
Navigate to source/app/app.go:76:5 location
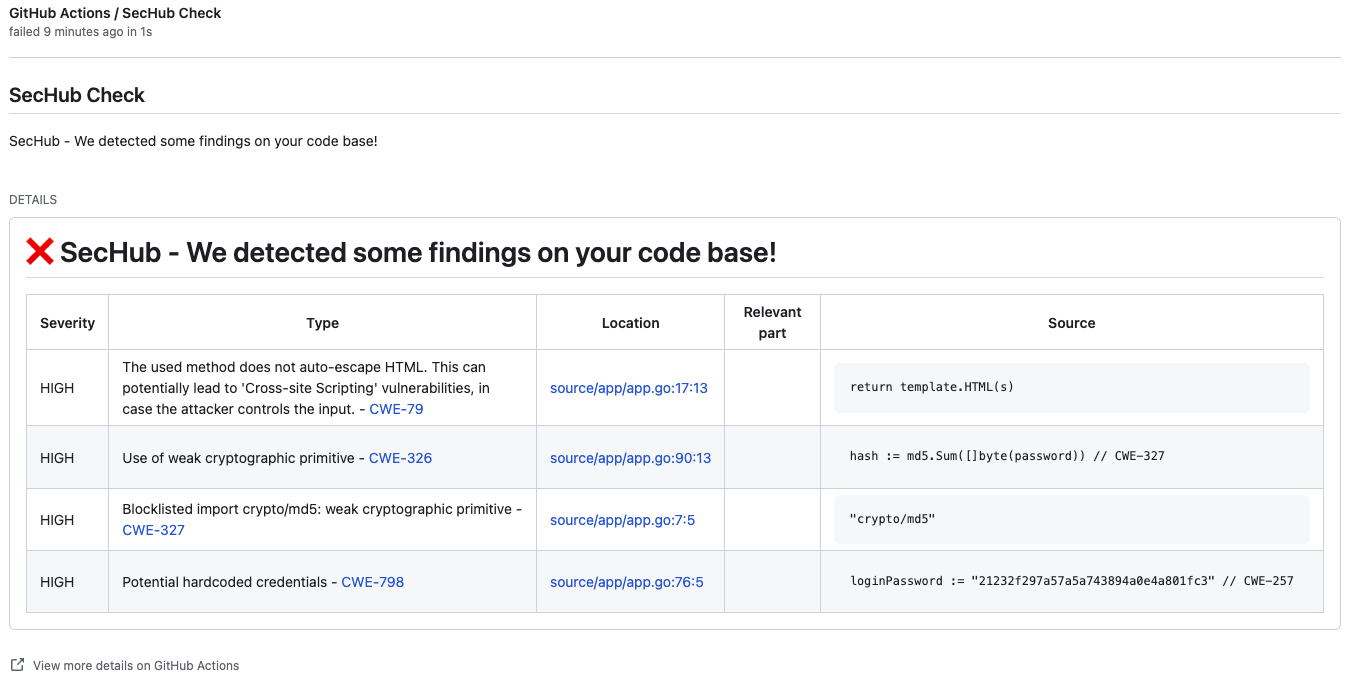coord(626,582)
